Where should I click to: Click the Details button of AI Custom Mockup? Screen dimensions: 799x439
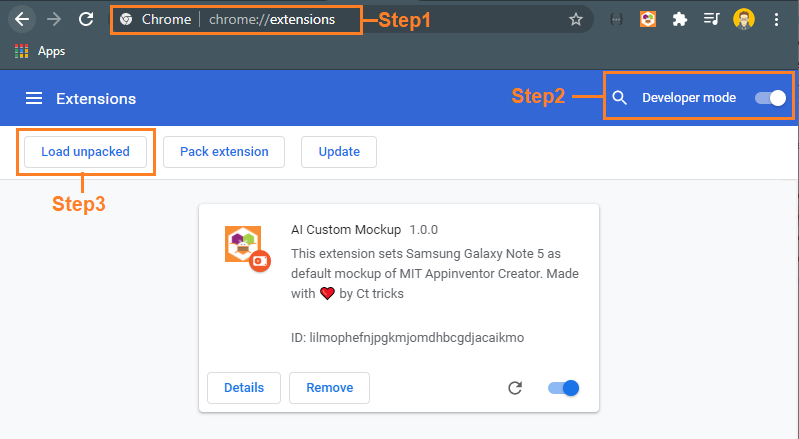point(244,388)
